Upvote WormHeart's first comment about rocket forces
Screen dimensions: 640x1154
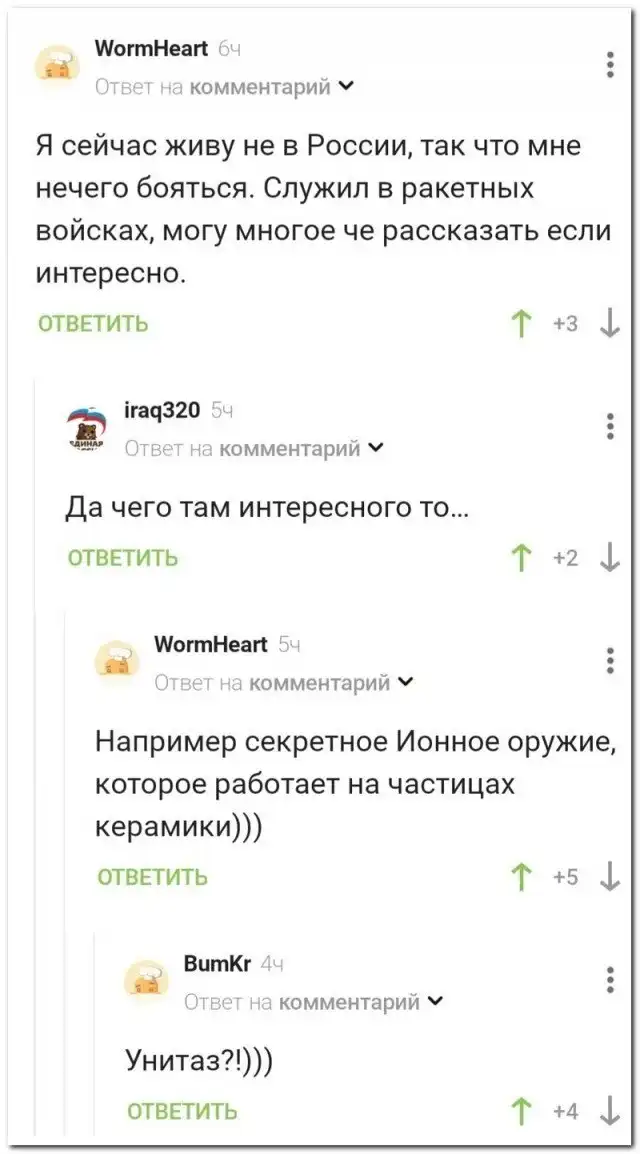(x=519, y=324)
